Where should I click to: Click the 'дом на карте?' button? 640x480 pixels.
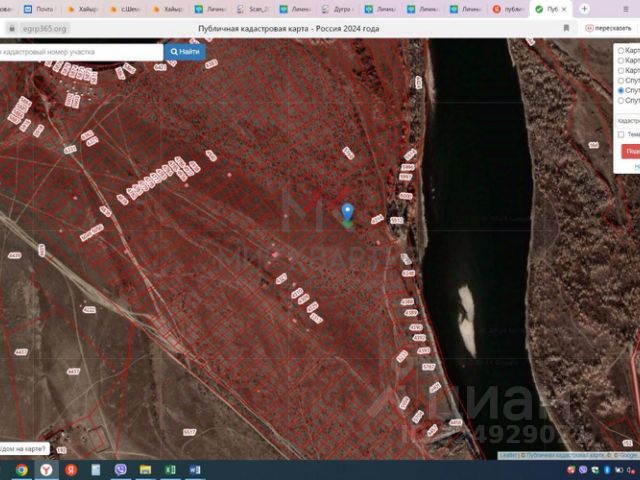[24, 449]
